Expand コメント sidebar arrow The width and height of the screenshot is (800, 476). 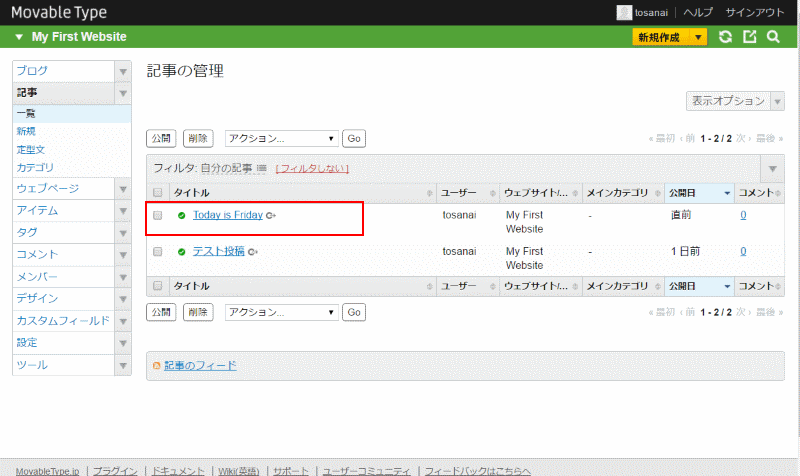[x=123, y=255]
